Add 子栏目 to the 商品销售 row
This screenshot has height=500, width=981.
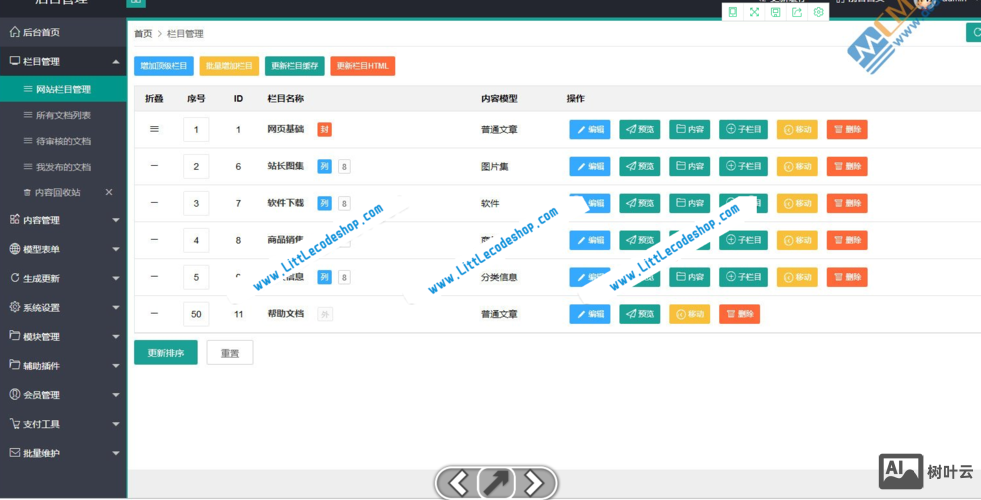tap(743, 240)
